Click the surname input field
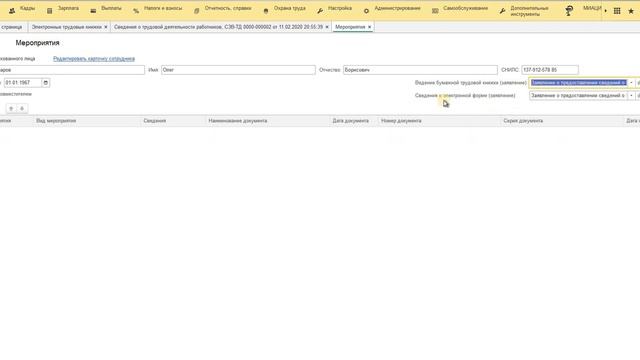Screen dimensions: 640x360 tap(72, 70)
